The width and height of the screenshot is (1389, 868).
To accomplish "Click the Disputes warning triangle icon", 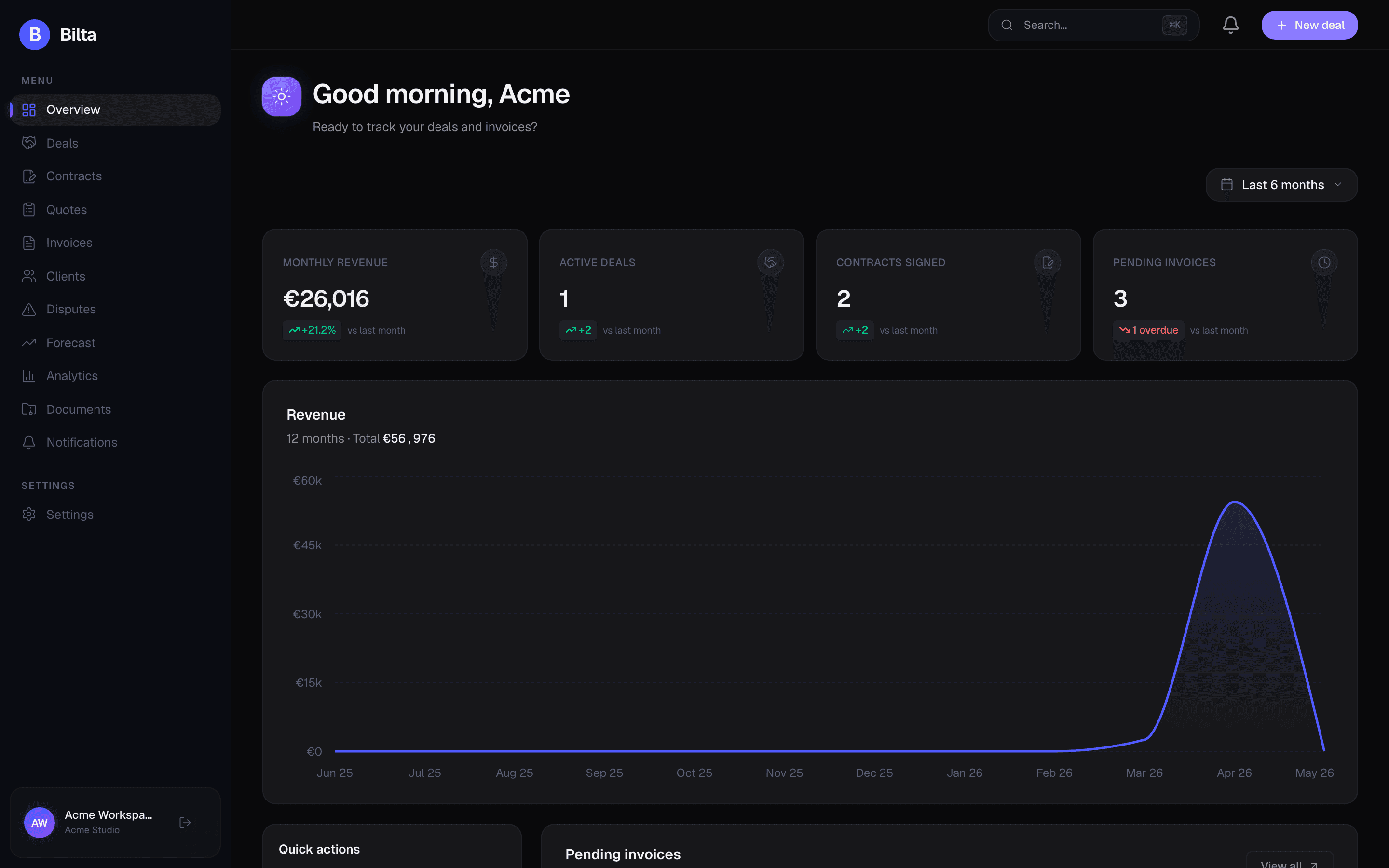I will click(29, 310).
